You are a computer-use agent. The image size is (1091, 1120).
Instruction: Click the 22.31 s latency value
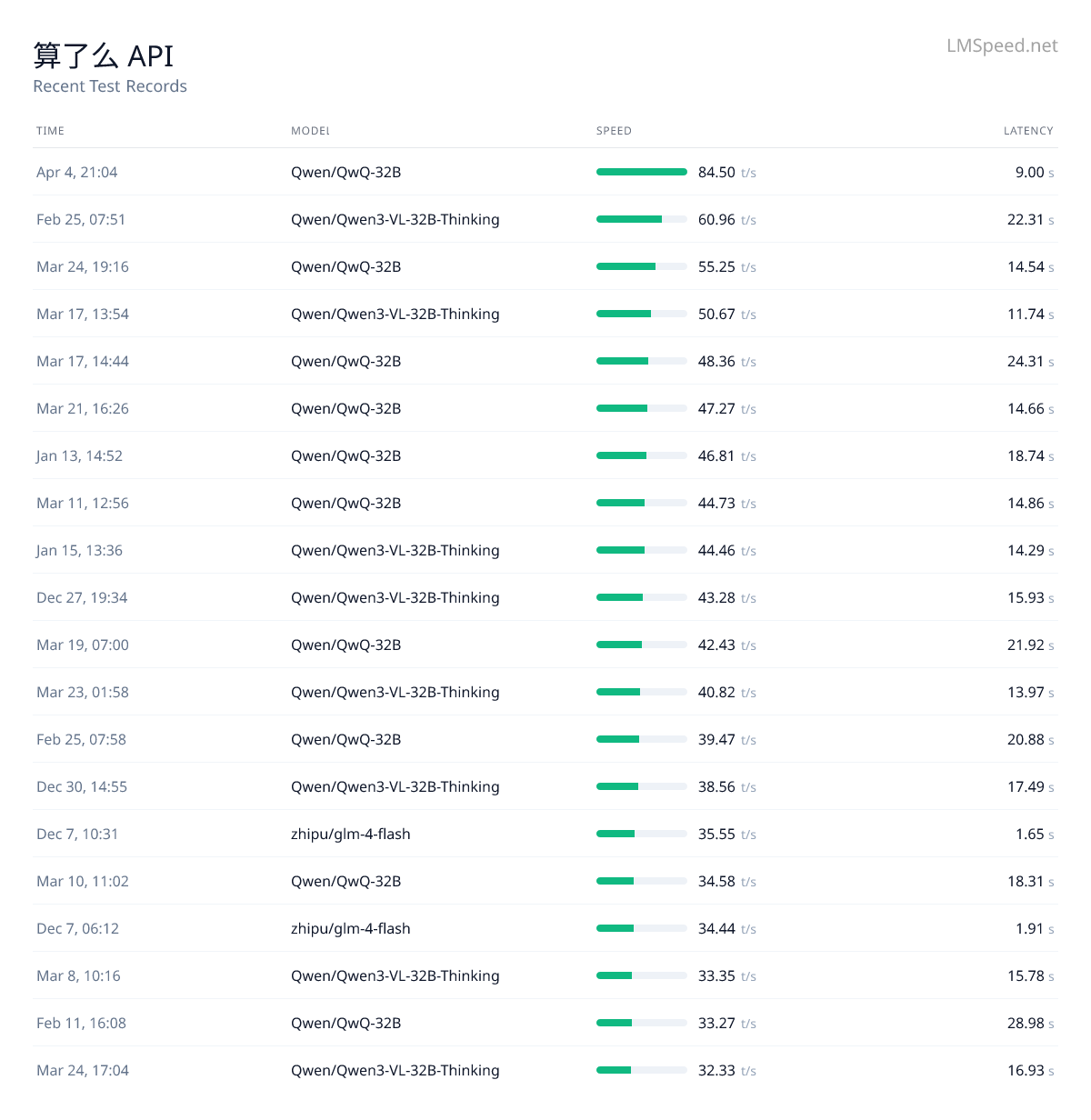click(x=1031, y=219)
